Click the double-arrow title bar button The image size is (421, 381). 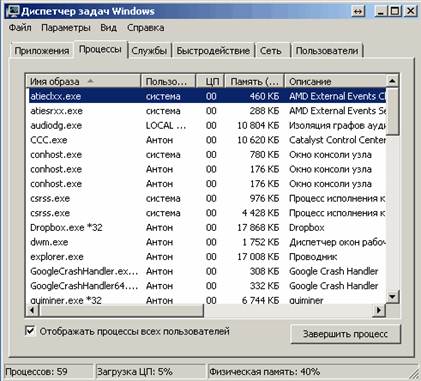[x=357, y=12]
